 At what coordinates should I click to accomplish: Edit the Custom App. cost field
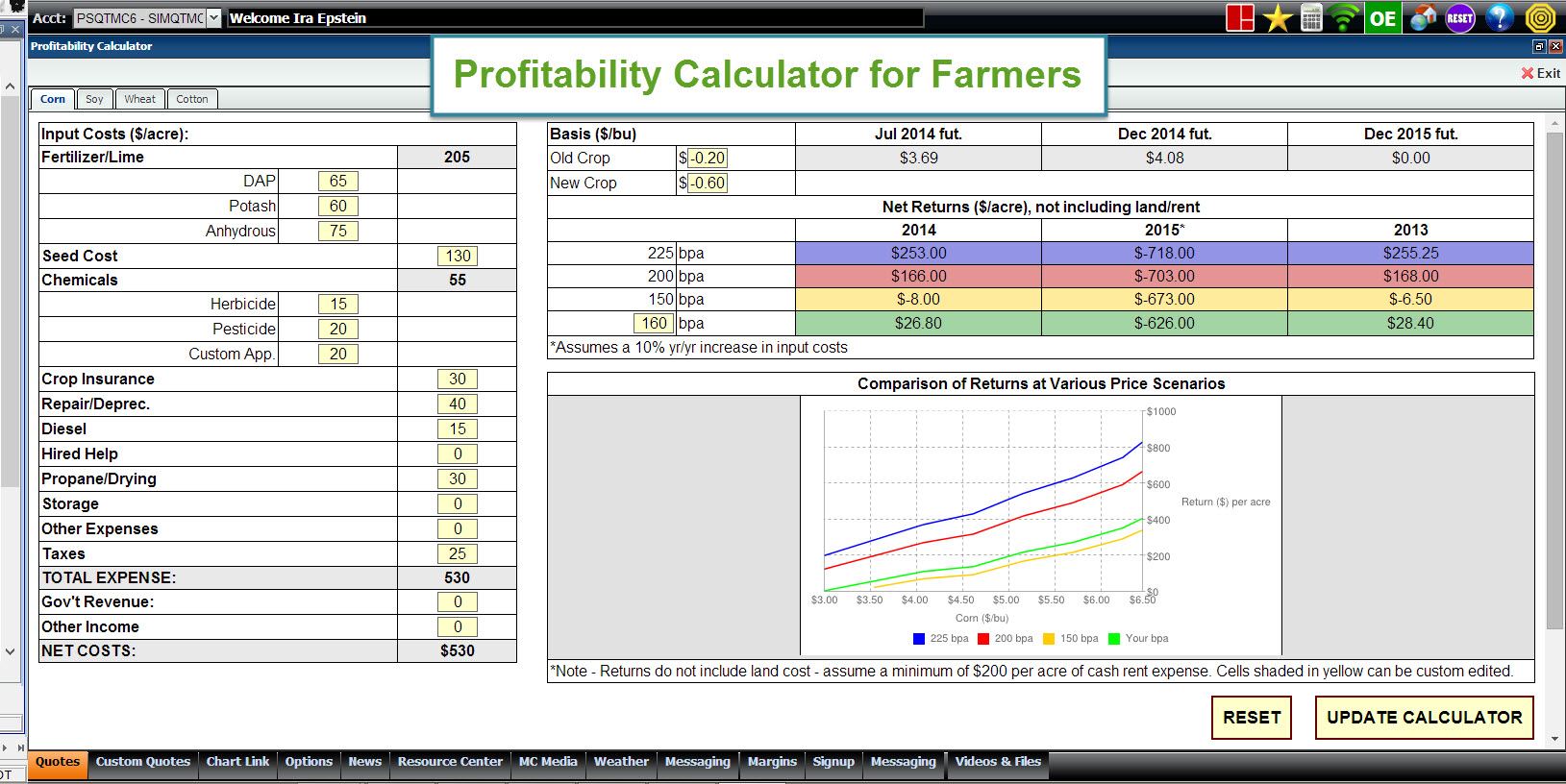(338, 354)
